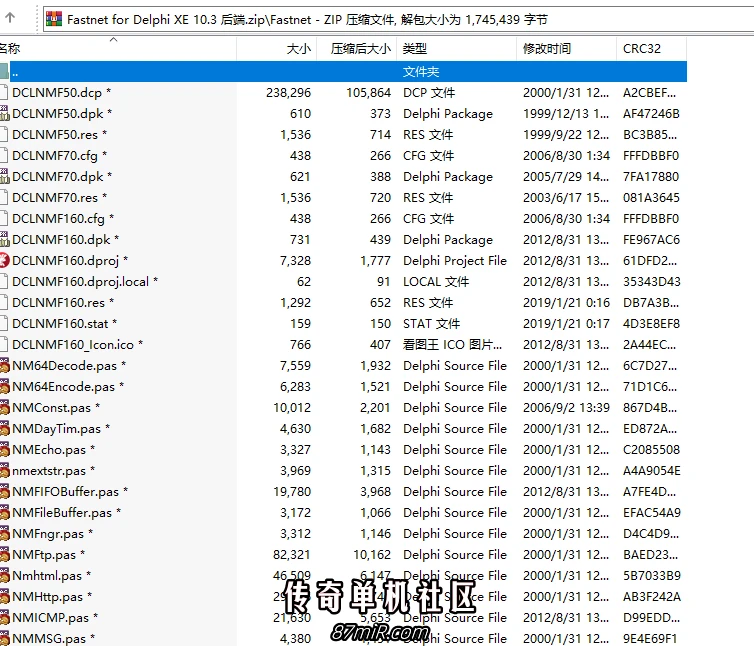This screenshot has height=646, width=754.
Task: Select the parent folder '..' row
Action: click(343, 72)
